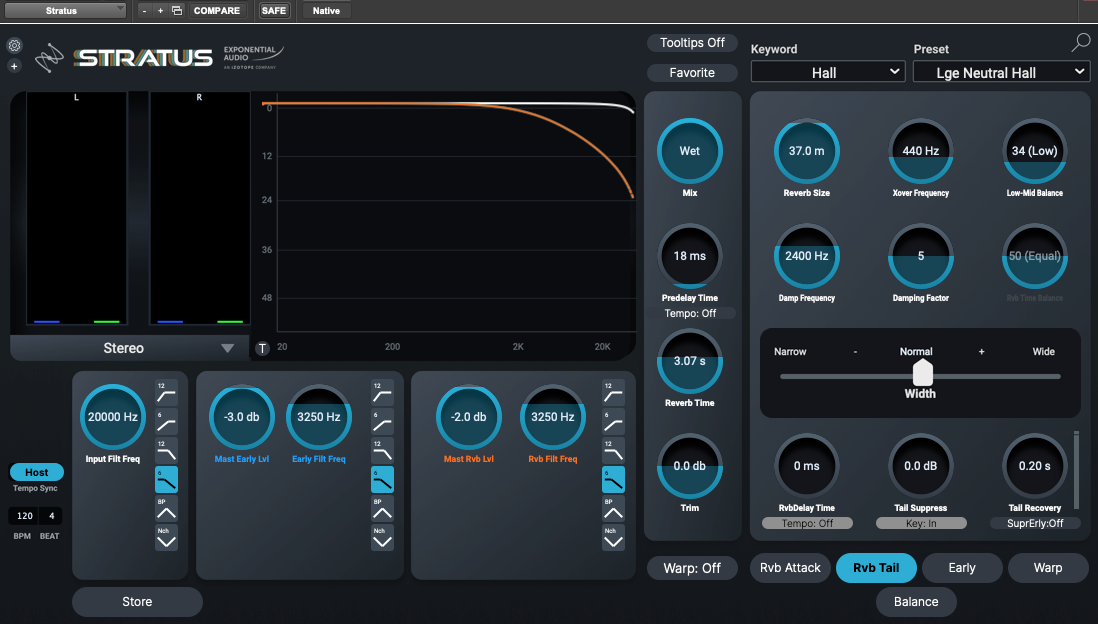Click the Mast Early Lvl knob

point(242,417)
